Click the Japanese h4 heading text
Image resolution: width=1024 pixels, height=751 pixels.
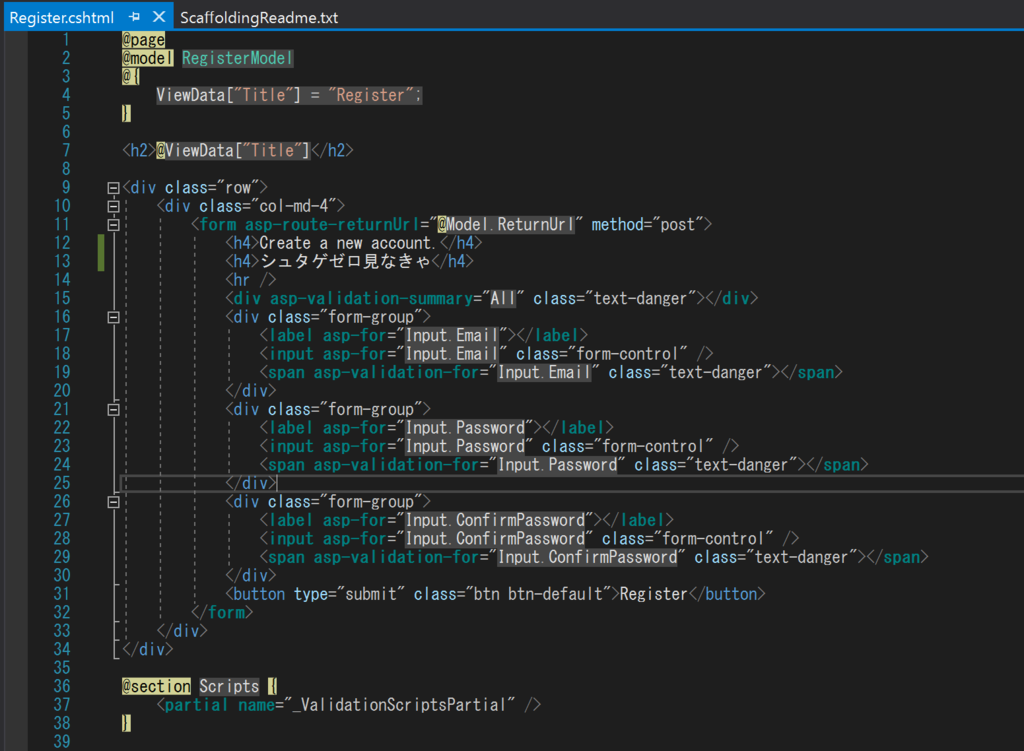click(x=345, y=261)
